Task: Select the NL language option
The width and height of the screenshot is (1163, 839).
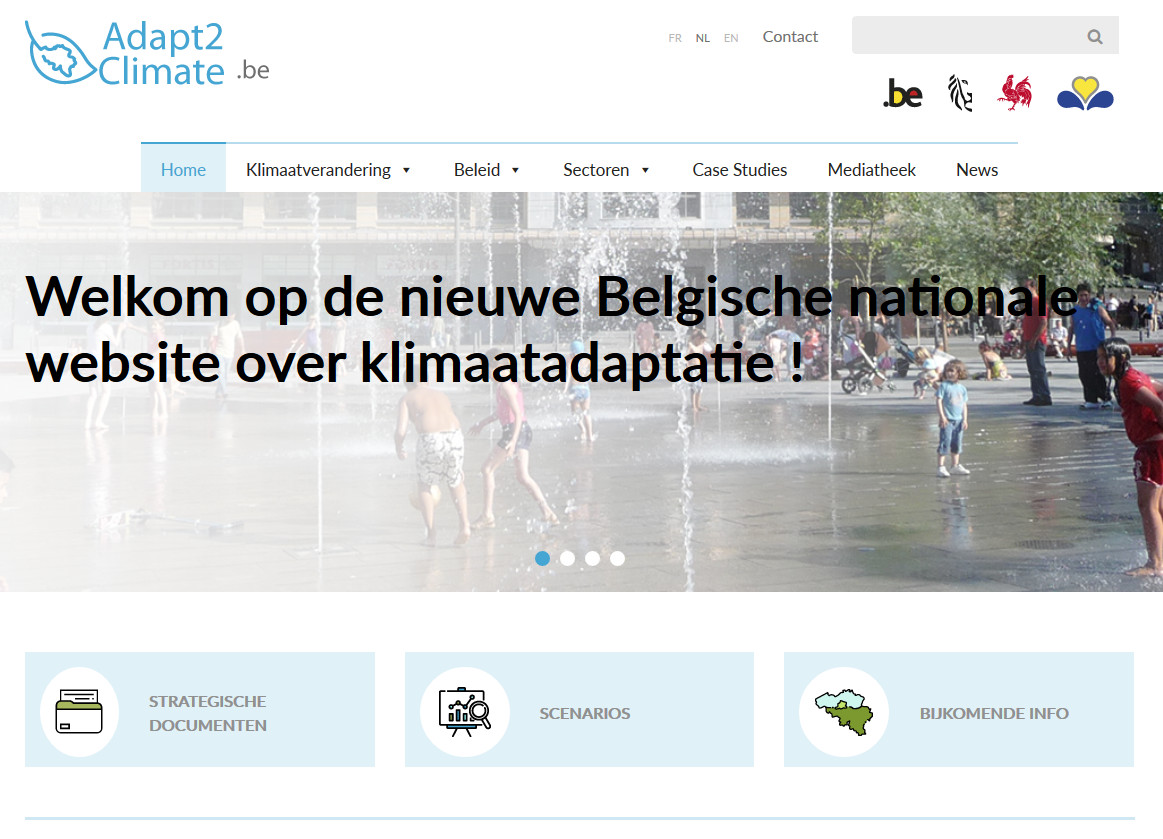Action: tap(703, 38)
